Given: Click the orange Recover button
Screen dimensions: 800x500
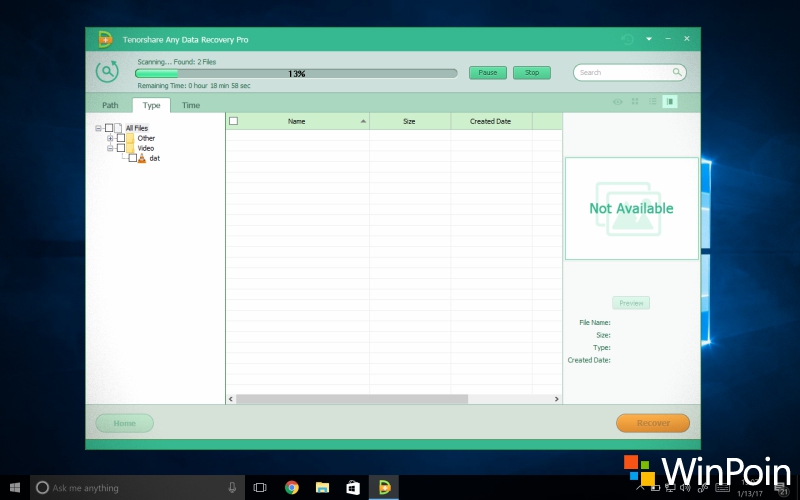Looking at the screenshot, I should pyautogui.click(x=653, y=423).
